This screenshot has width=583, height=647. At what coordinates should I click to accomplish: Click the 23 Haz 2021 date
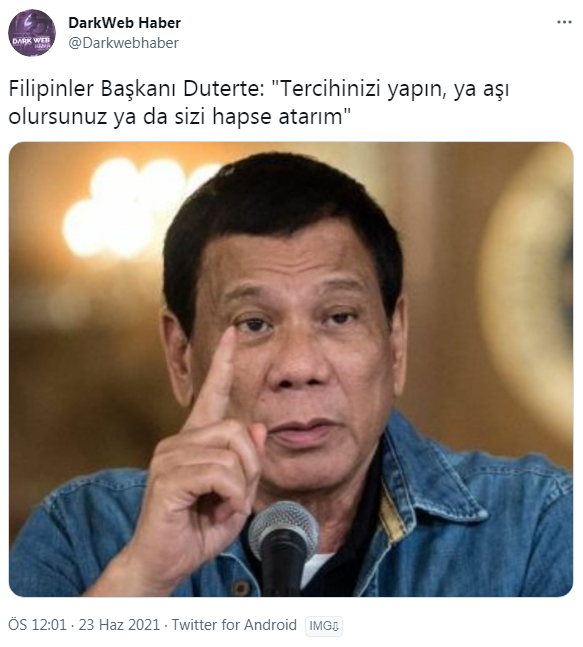coord(119,625)
